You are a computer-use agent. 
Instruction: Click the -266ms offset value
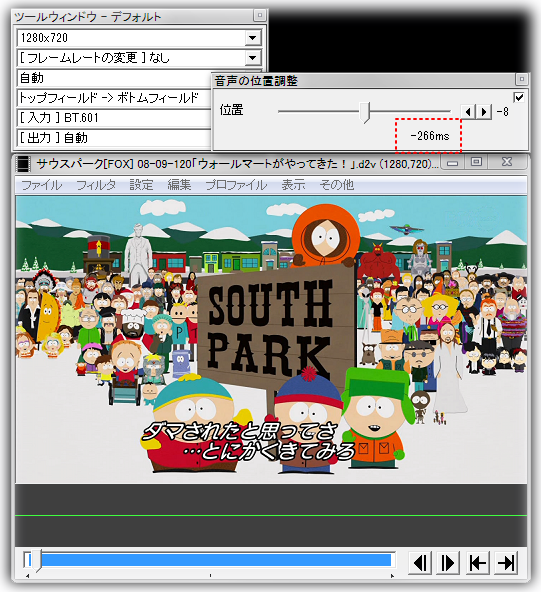pyautogui.click(x=430, y=136)
